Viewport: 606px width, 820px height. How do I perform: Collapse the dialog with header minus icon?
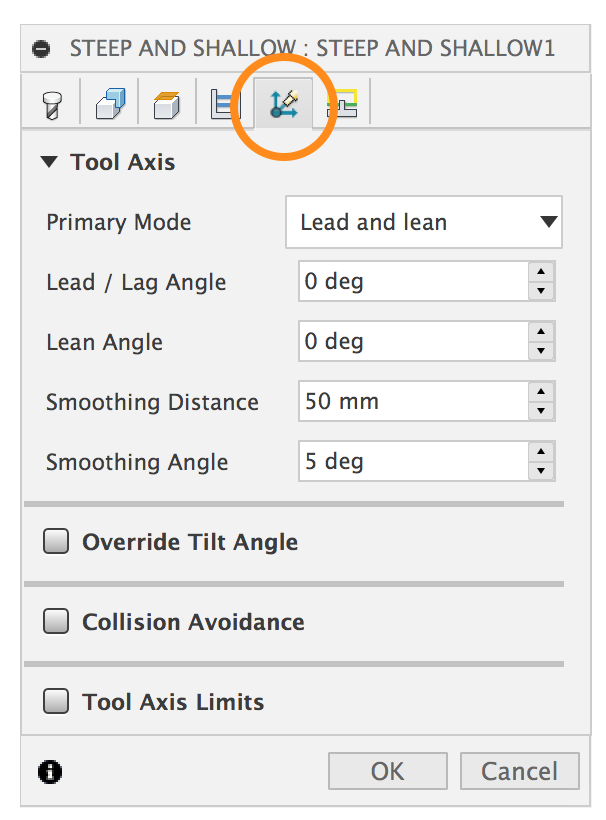(x=41, y=48)
